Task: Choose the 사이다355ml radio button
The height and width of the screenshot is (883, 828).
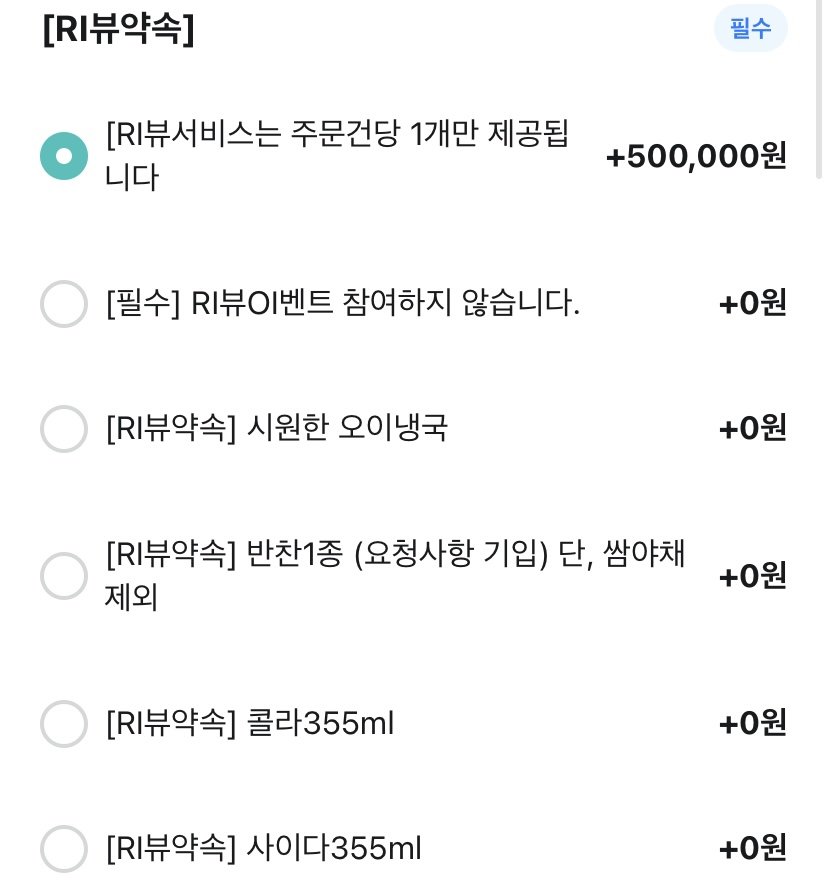Action: (64, 849)
